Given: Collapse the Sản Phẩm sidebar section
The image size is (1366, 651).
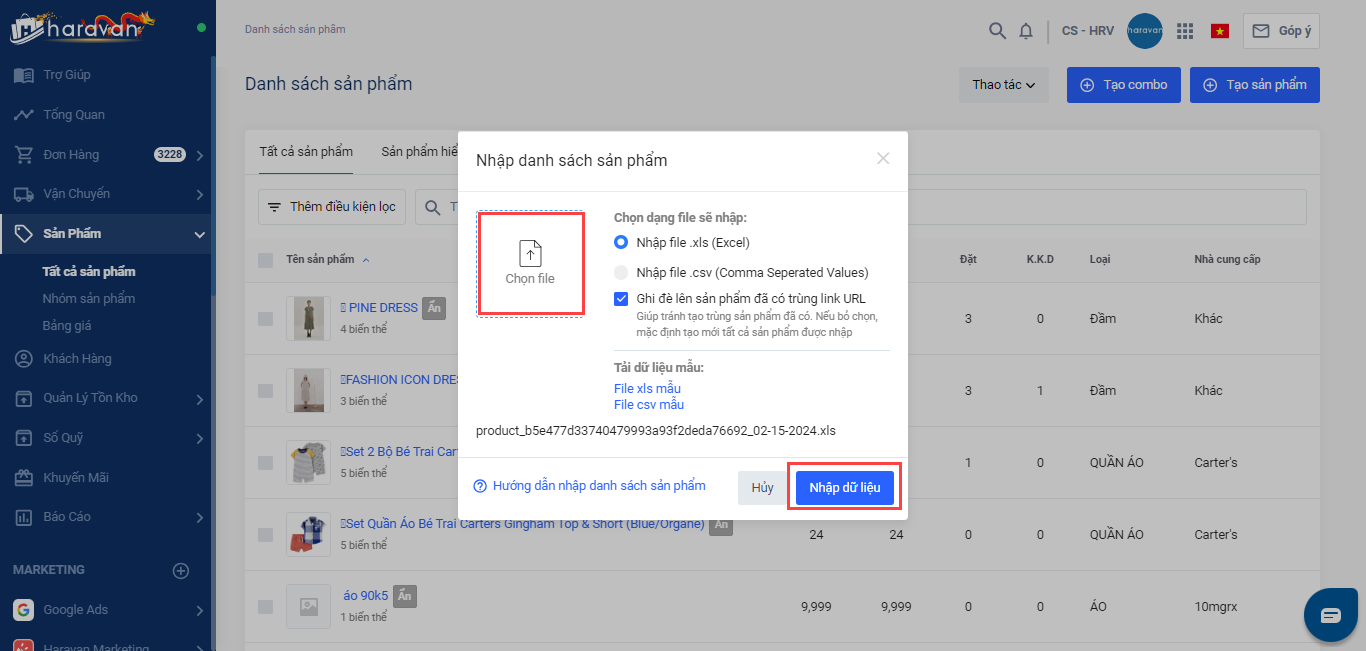Looking at the screenshot, I should [x=199, y=234].
